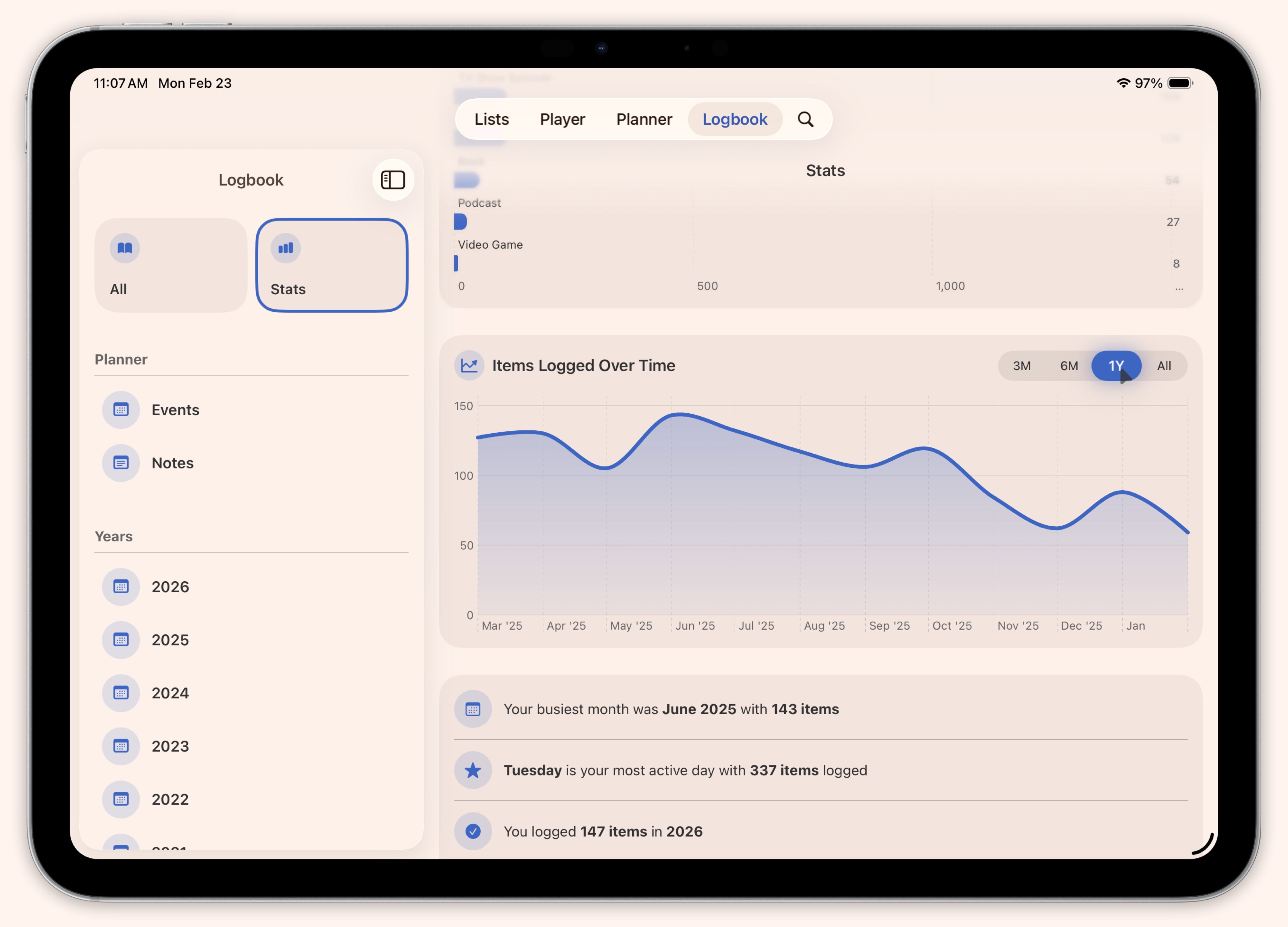Image resolution: width=1288 pixels, height=927 pixels.
Task: Click the checkmark icon on the 147 items insight
Action: coord(473,831)
